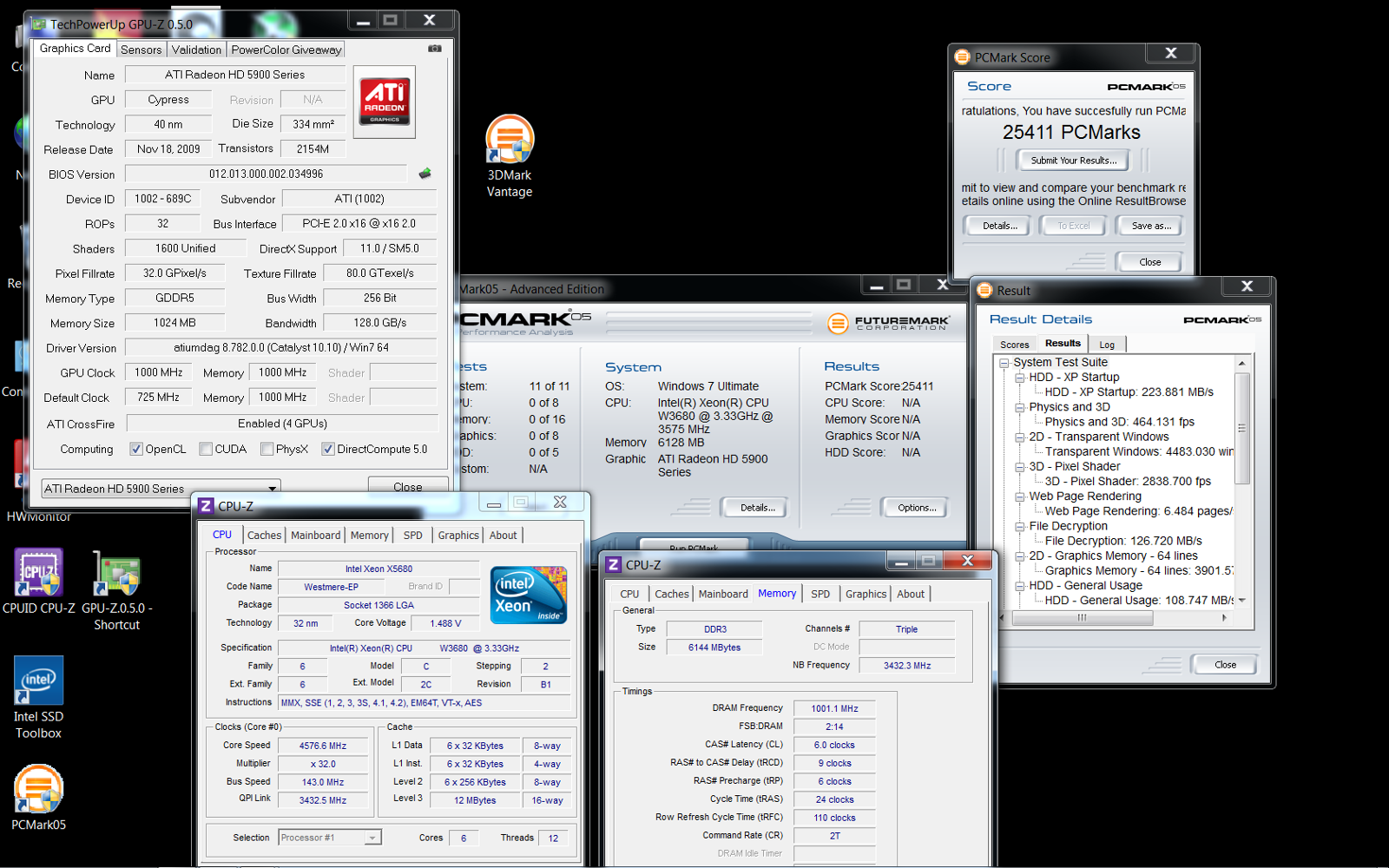Screen dimensions: 1389x868
Task: Launch PCMark05 desktop icon
Action: [38, 799]
